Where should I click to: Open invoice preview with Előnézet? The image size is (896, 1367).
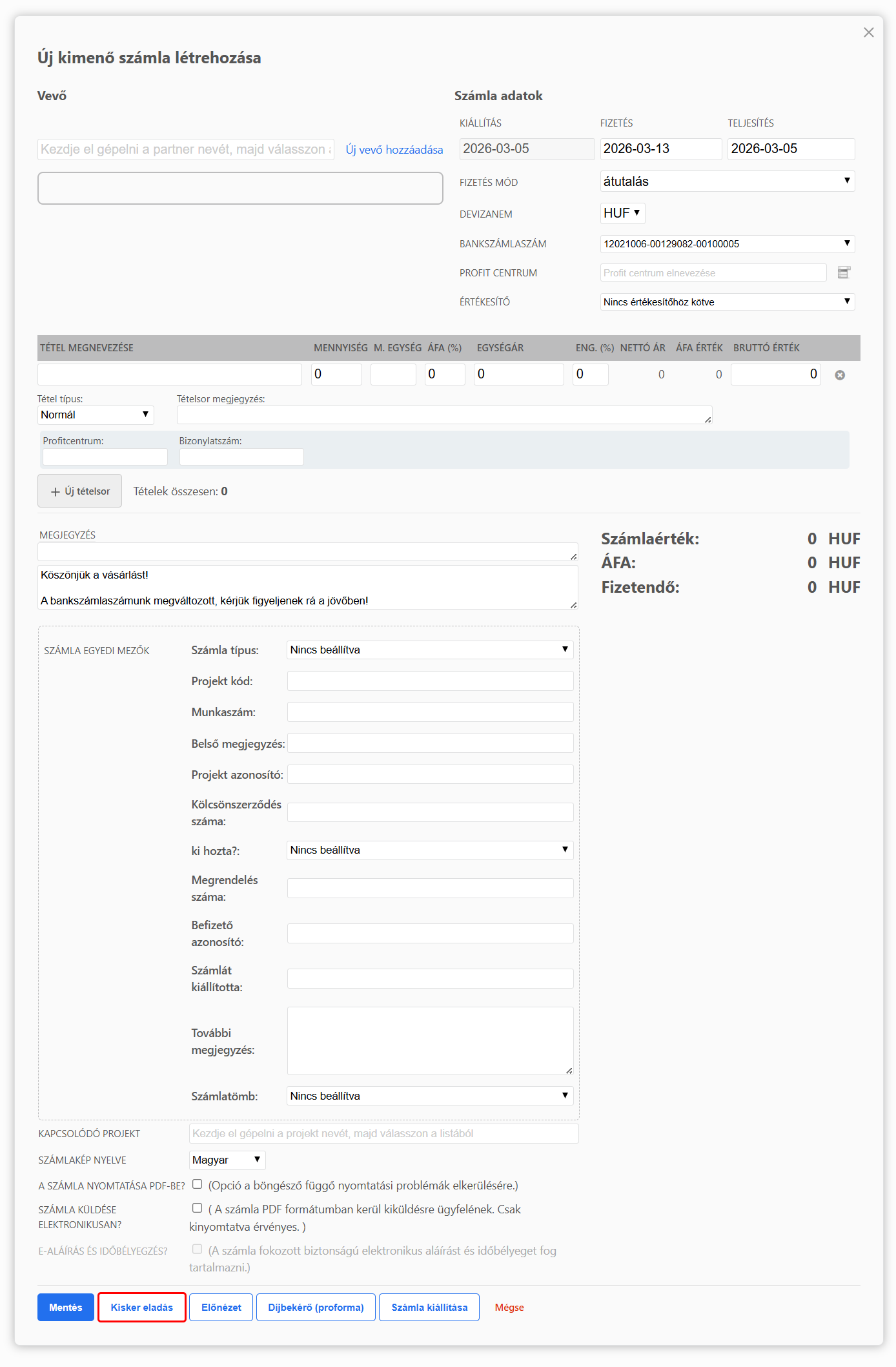(221, 1307)
